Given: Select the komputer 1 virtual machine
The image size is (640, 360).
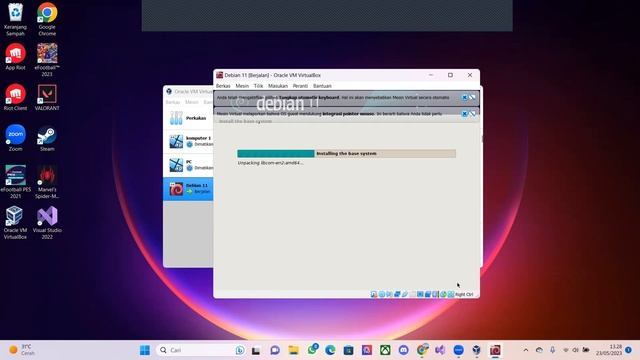Looking at the screenshot, I should 188,141.
